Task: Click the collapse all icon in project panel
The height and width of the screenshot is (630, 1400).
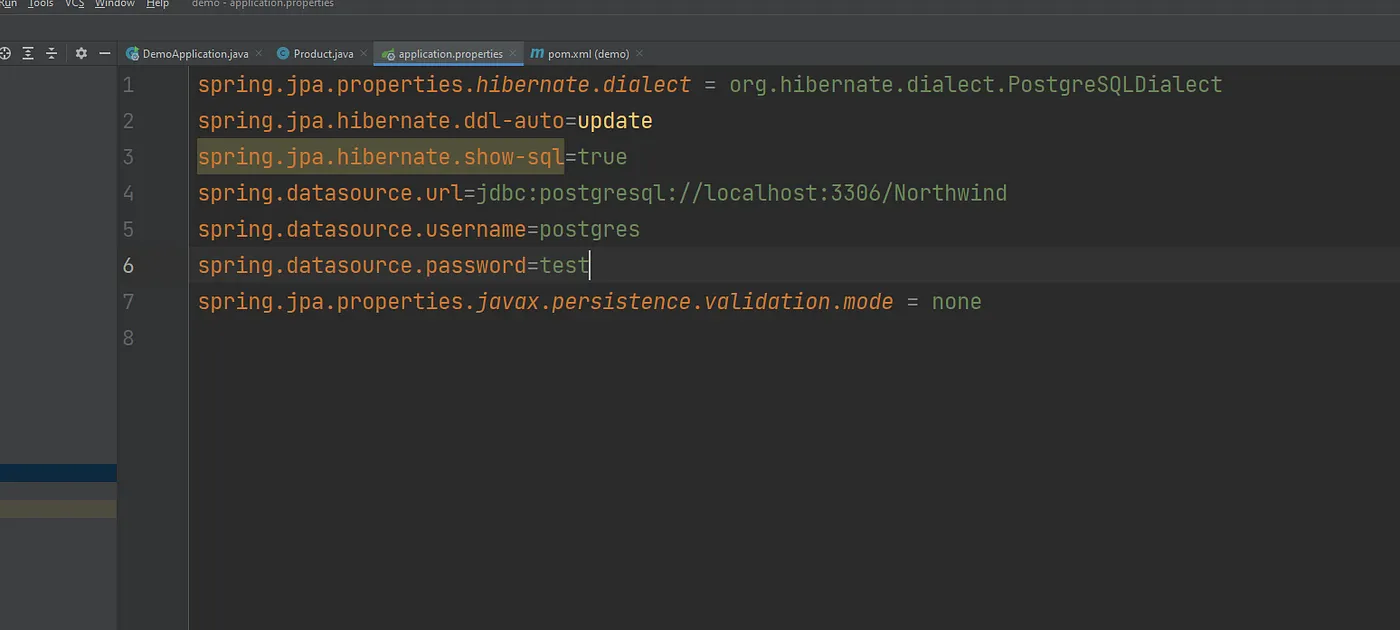Action: pyautogui.click(x=52, y=53)
